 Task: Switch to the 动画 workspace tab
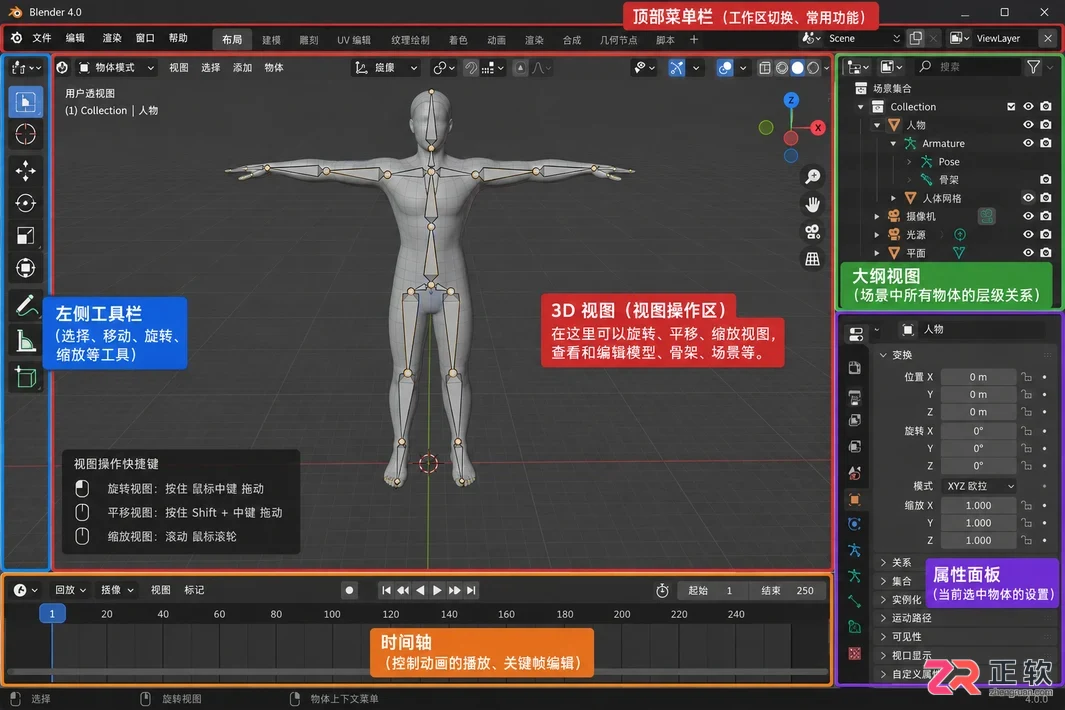click(x=497, y=40)
